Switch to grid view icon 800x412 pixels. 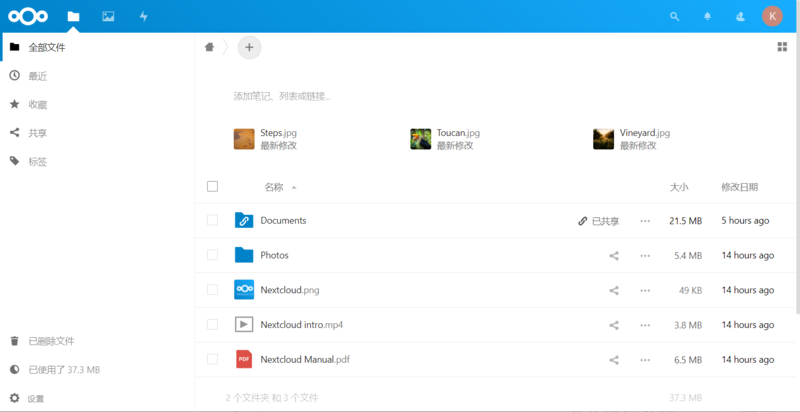(782, 47)
